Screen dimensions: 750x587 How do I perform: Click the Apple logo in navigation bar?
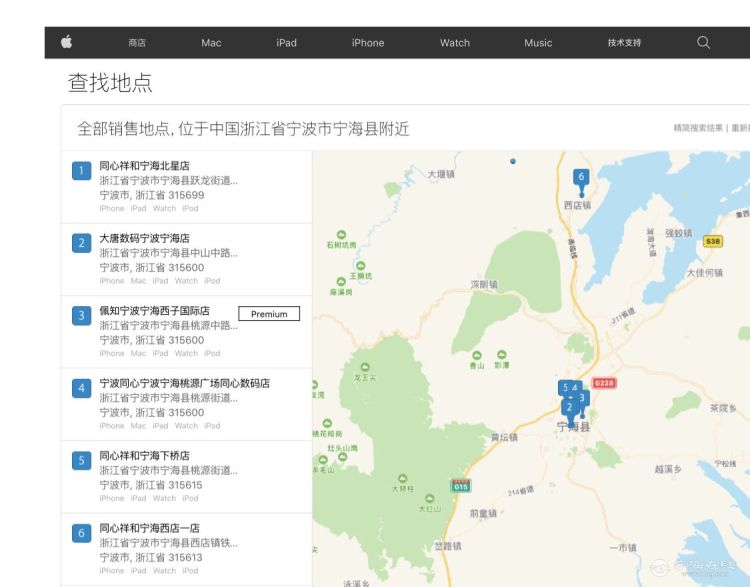(x=66, y=42)
